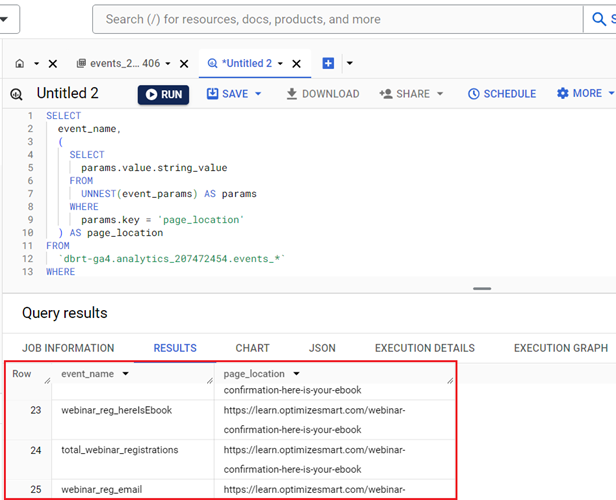Click SCHEDULE for the query

502,94
